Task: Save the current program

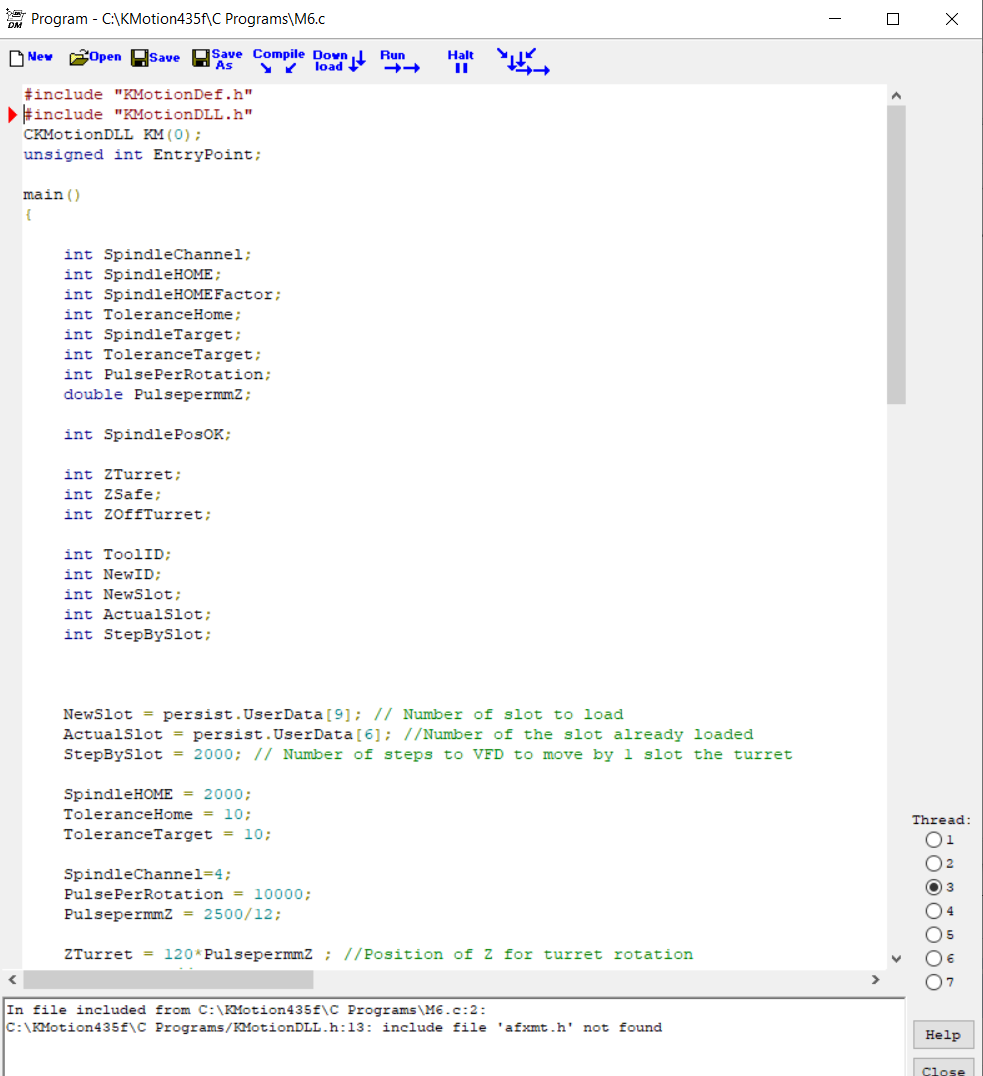Action: [x=155, y=58]
